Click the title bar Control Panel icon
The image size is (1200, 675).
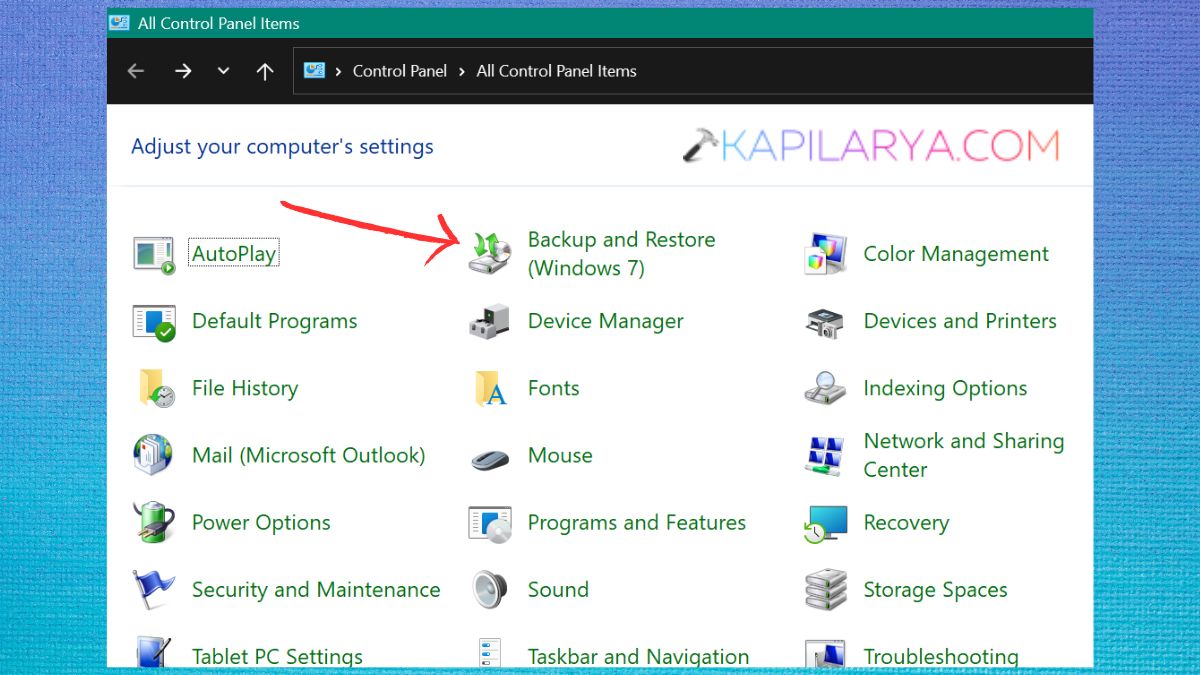point(119,22)
